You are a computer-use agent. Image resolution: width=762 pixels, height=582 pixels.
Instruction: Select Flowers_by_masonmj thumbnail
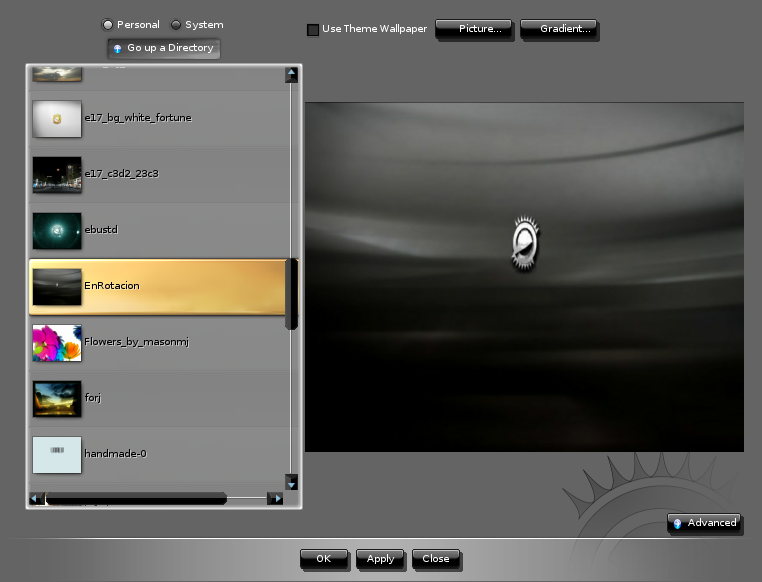(x=57, y=342)
